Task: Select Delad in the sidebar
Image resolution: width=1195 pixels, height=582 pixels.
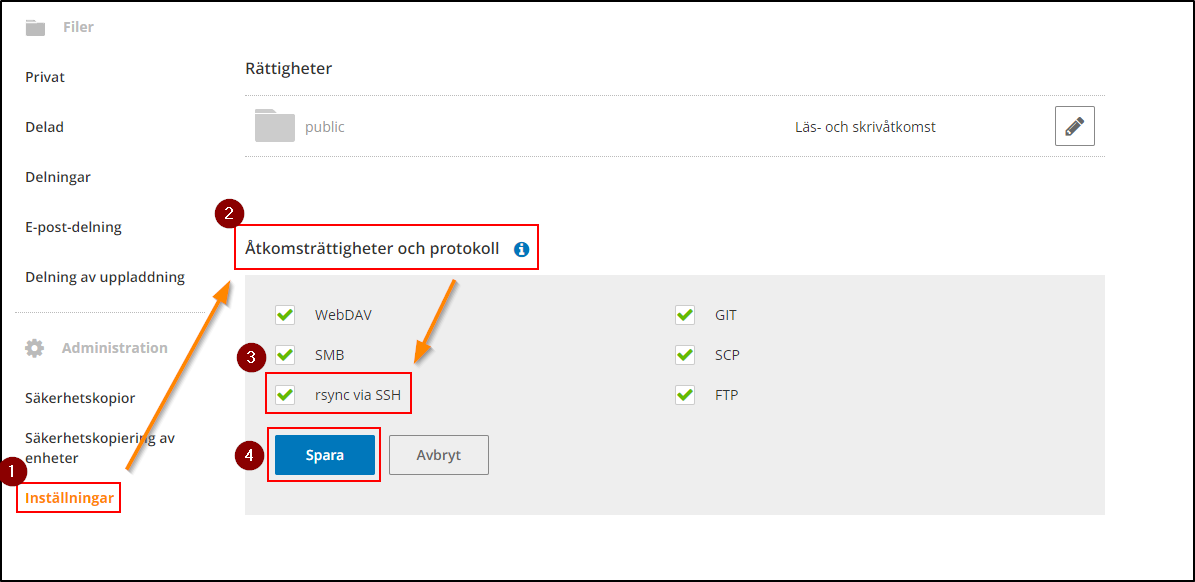Action: [45, 127]
